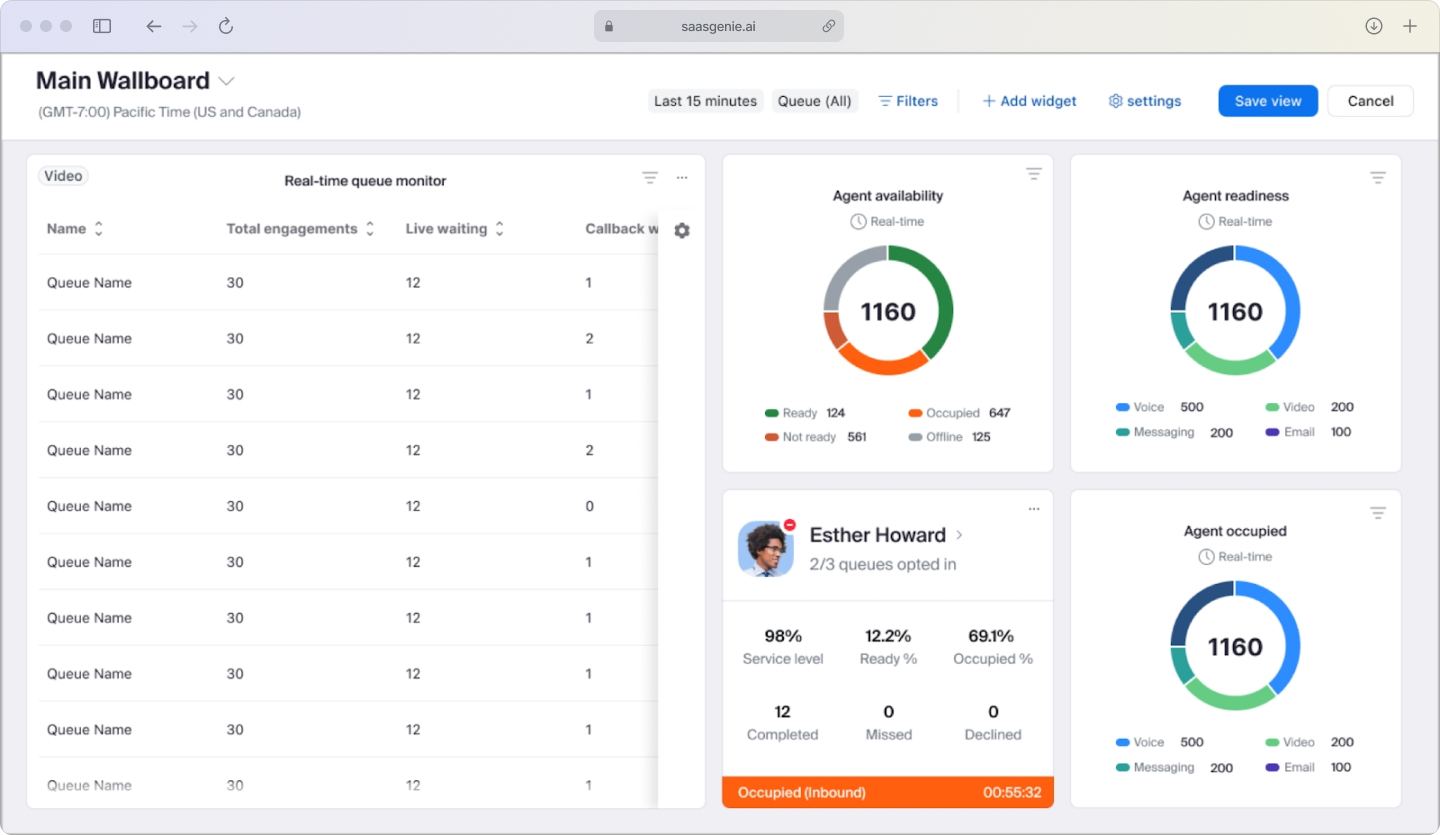1440x835 pixels.
Task: Click the Add widget link
Action: click(1029, 100)
